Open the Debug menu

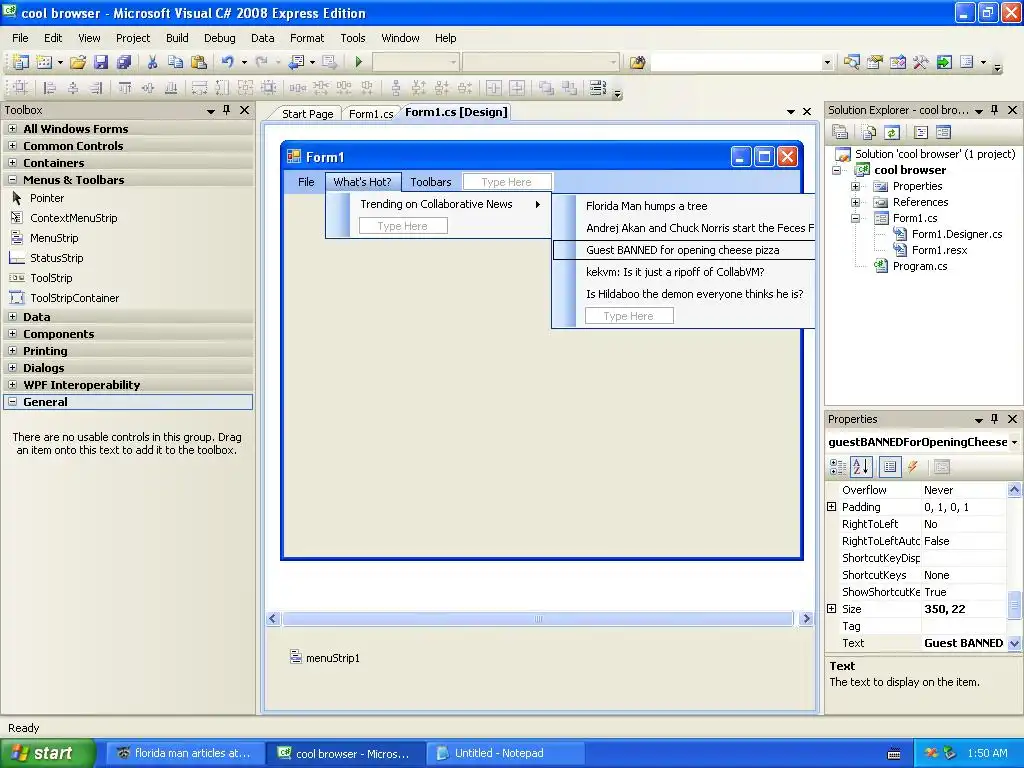(219, 38)
